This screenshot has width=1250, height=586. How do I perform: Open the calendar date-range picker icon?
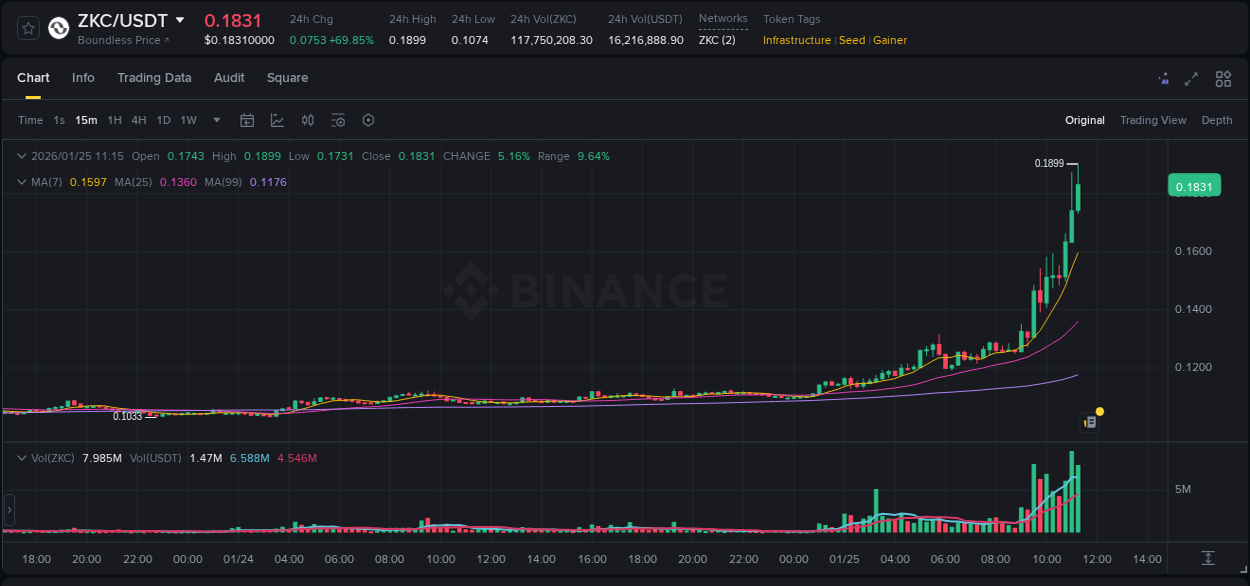(247, 120)
